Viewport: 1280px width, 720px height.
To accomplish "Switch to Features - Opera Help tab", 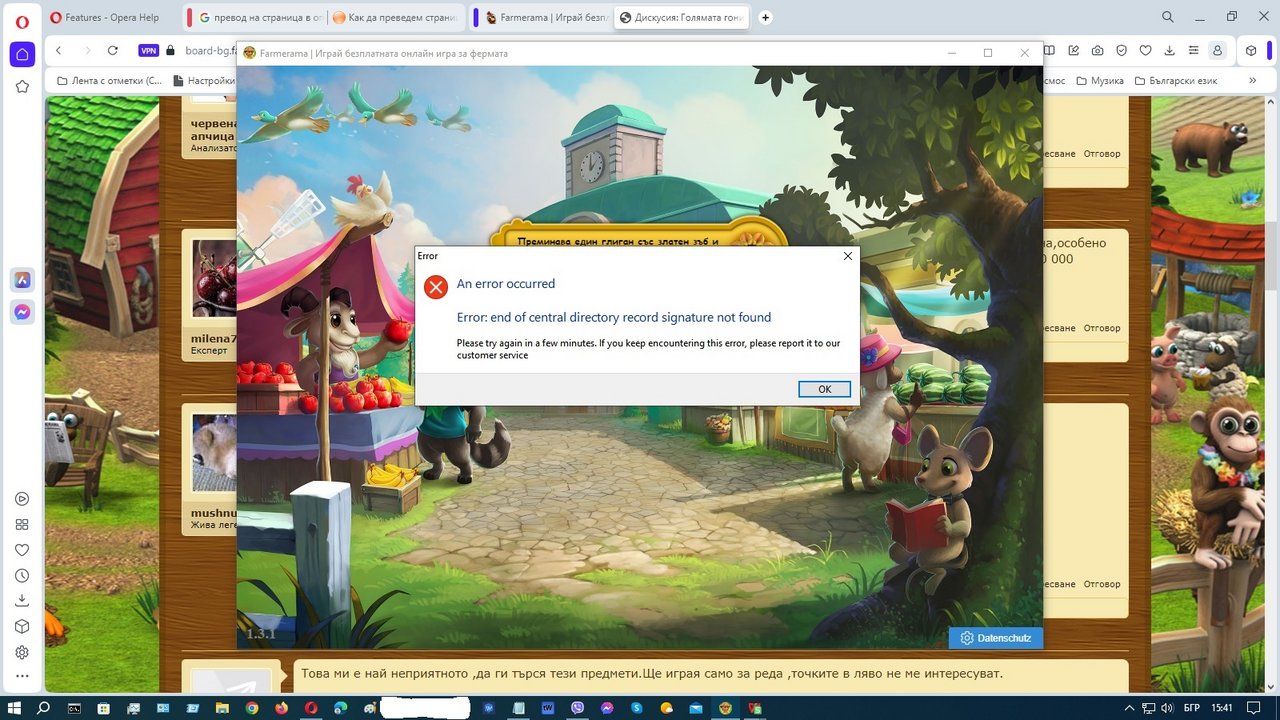I will click(x=110, y=17).
